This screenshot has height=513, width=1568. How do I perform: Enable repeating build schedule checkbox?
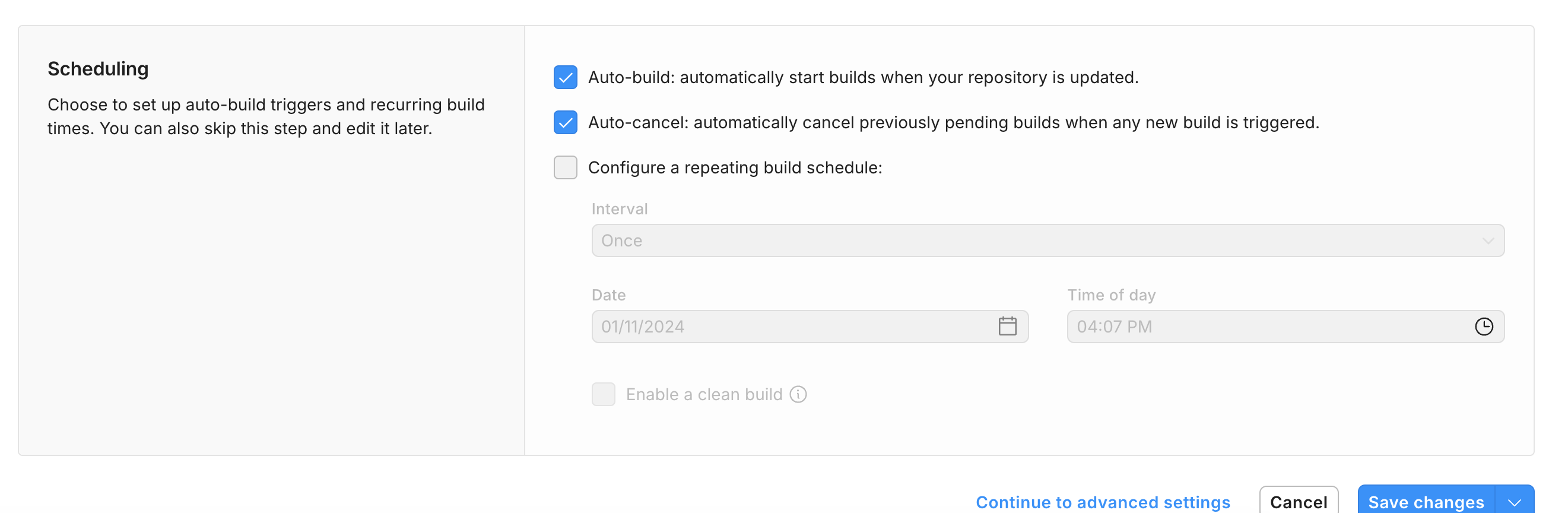click(565, 167)
